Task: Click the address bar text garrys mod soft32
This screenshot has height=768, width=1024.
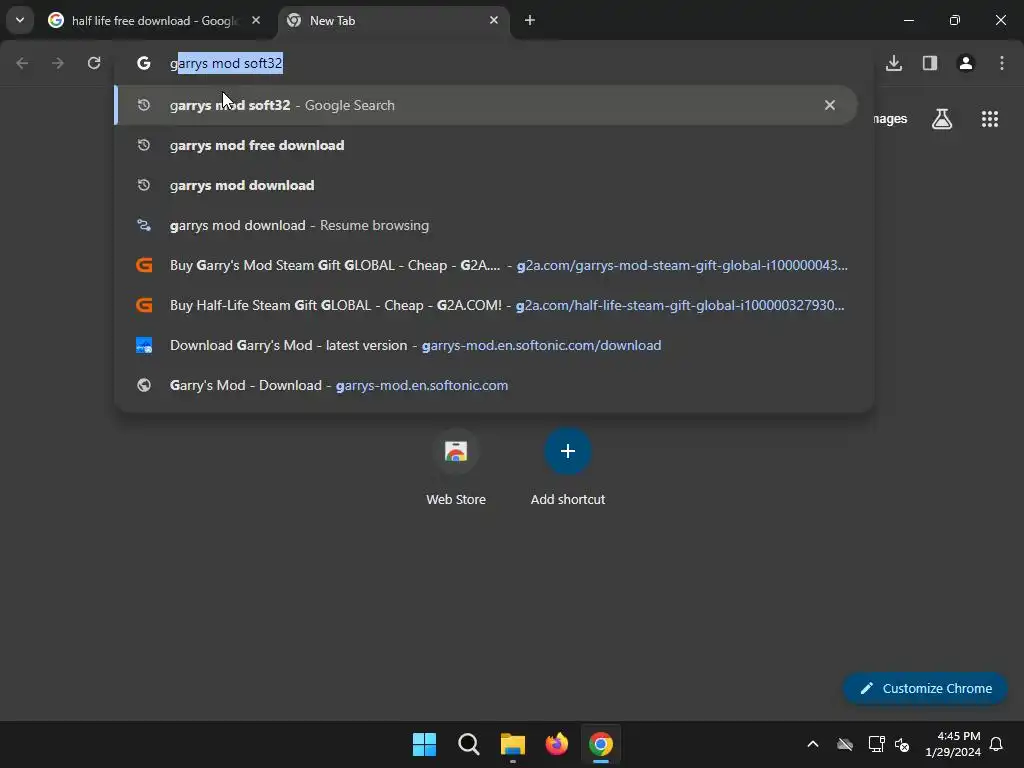Action: pyautogui.click(x=226, y=63)
